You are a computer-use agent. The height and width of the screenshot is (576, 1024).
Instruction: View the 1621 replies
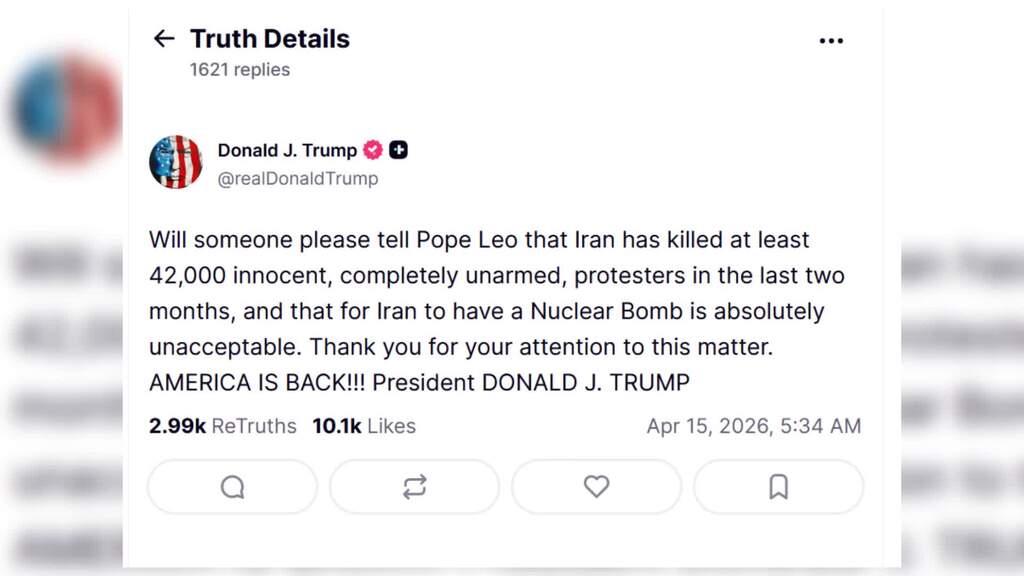pyautogui.click(x=239, y=69)
